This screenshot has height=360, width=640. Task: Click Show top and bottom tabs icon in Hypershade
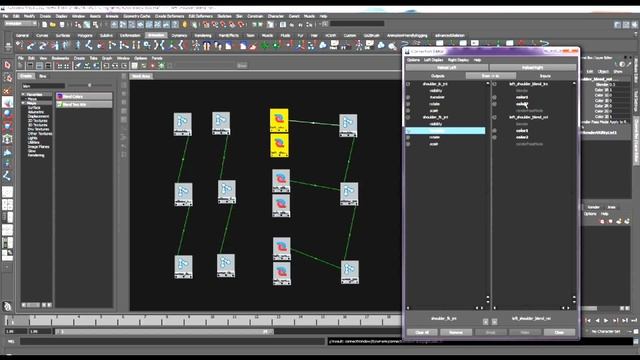[x=48, y=65]
